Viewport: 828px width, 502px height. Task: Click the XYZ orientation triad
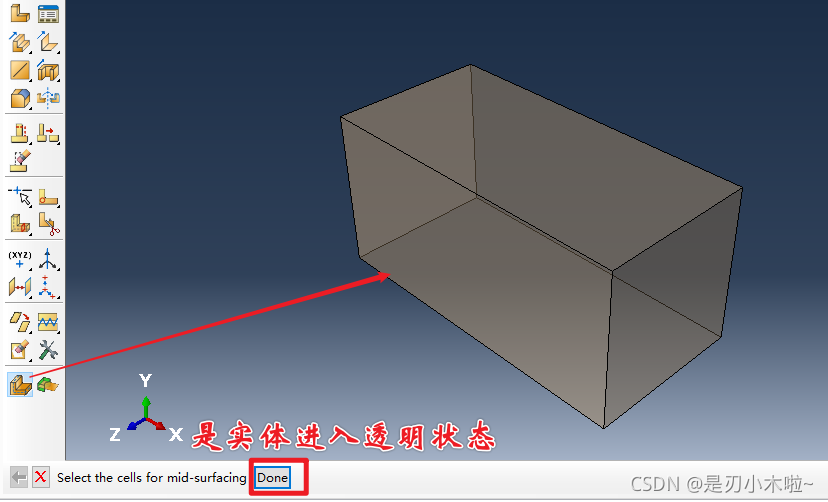pyautogui.click(x=146, y=415)
